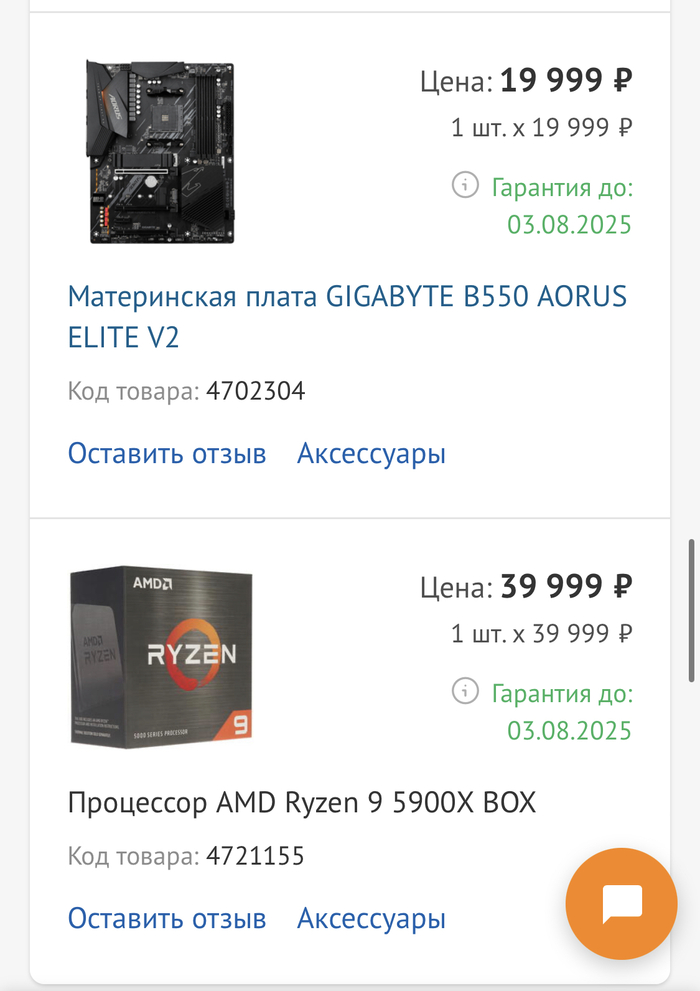Screen dimensions: 700x991
Task: Click quantity line 1 шт. x 19 999 ₽
Action: (541, 127)
